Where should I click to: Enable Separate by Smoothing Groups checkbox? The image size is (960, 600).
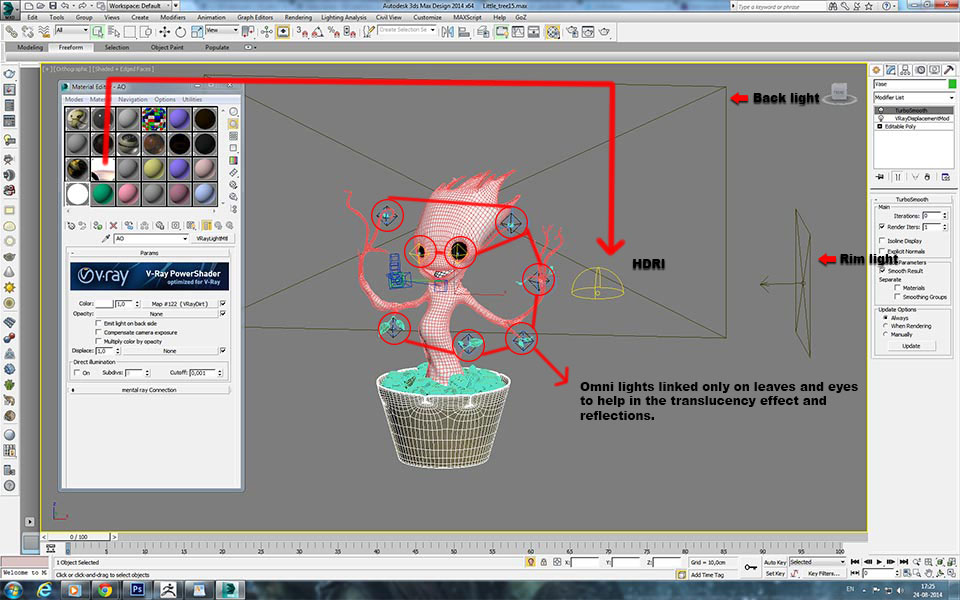pos(897,296)
